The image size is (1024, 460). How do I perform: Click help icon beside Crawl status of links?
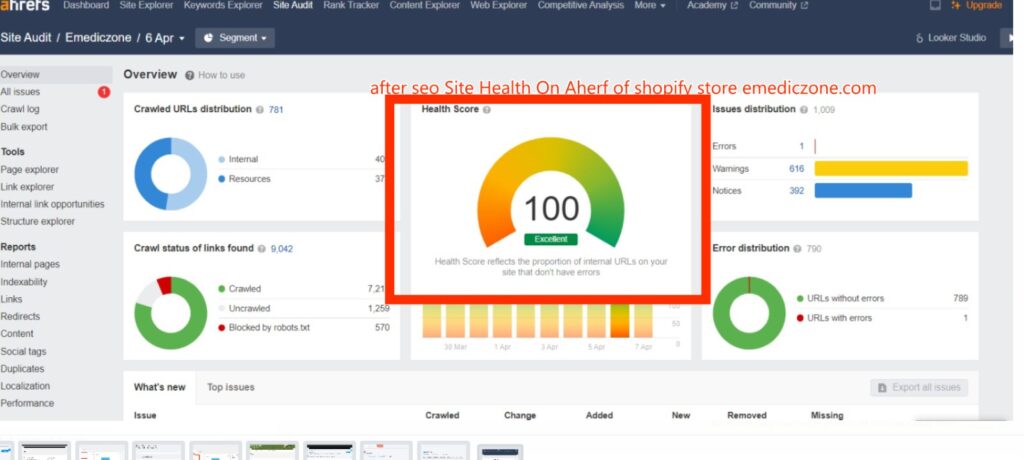pyautogui.click(x=261, y=248)
